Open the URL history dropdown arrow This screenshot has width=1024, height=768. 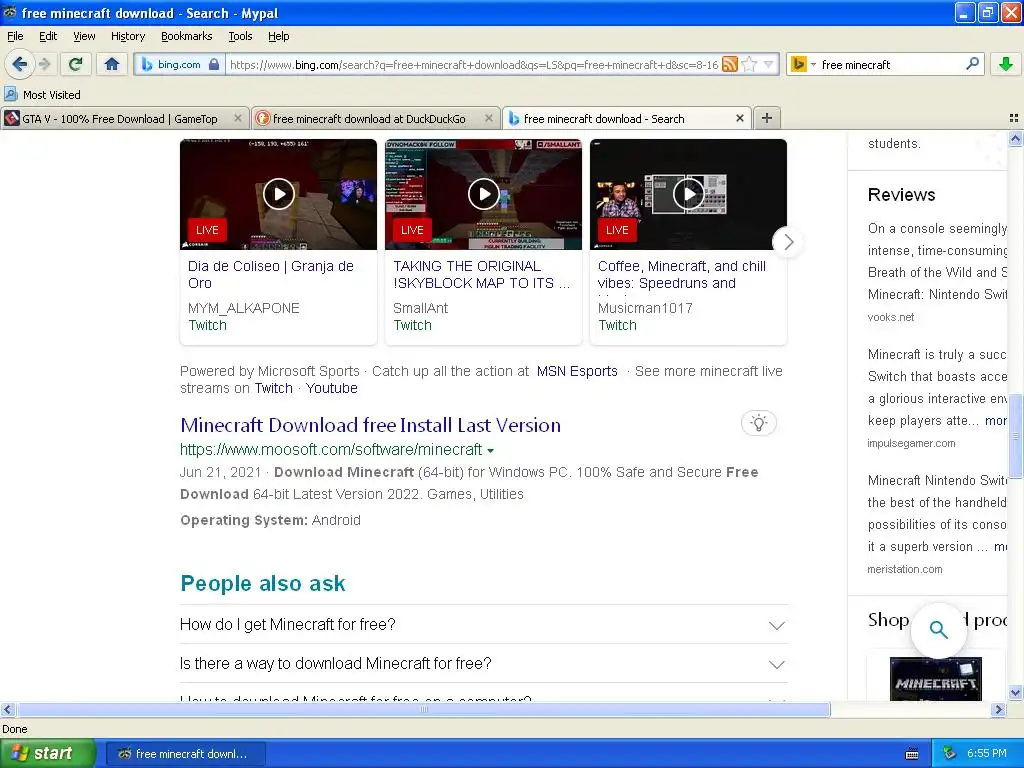(769, 64)
